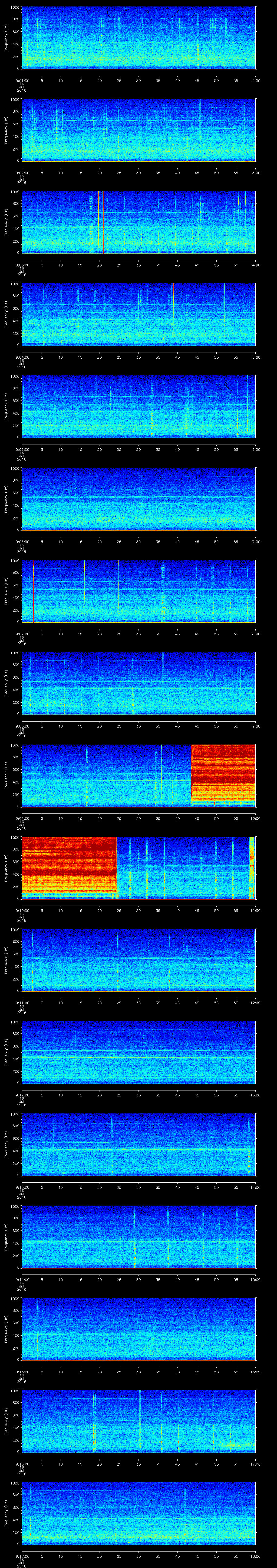Select the spectrogram panel starting at 9:01:00
The width and height of the screenshot is (277, 1568).
[x=138, y=38]
